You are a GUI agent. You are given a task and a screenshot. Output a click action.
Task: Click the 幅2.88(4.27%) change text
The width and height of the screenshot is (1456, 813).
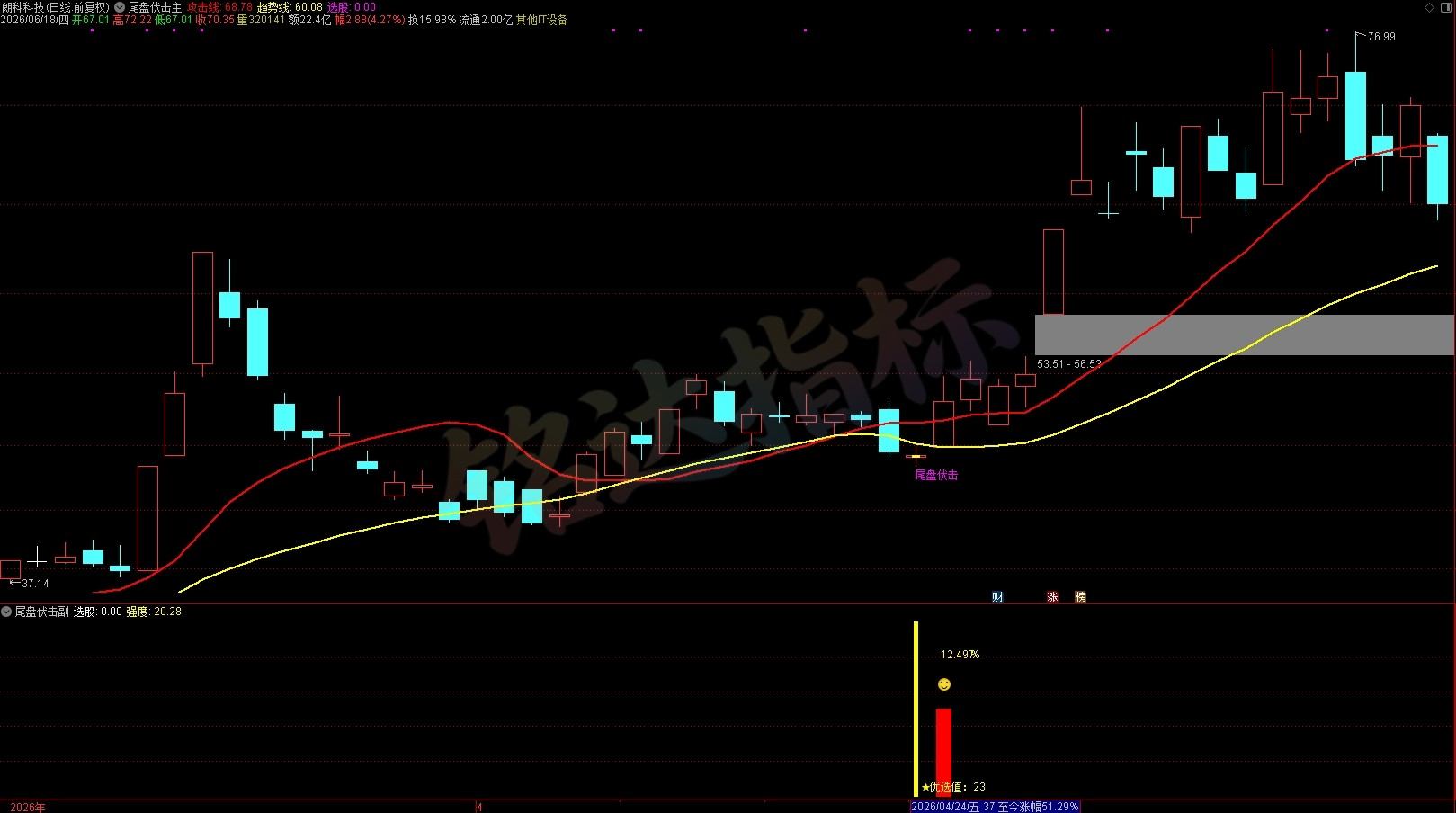(369, 20)
